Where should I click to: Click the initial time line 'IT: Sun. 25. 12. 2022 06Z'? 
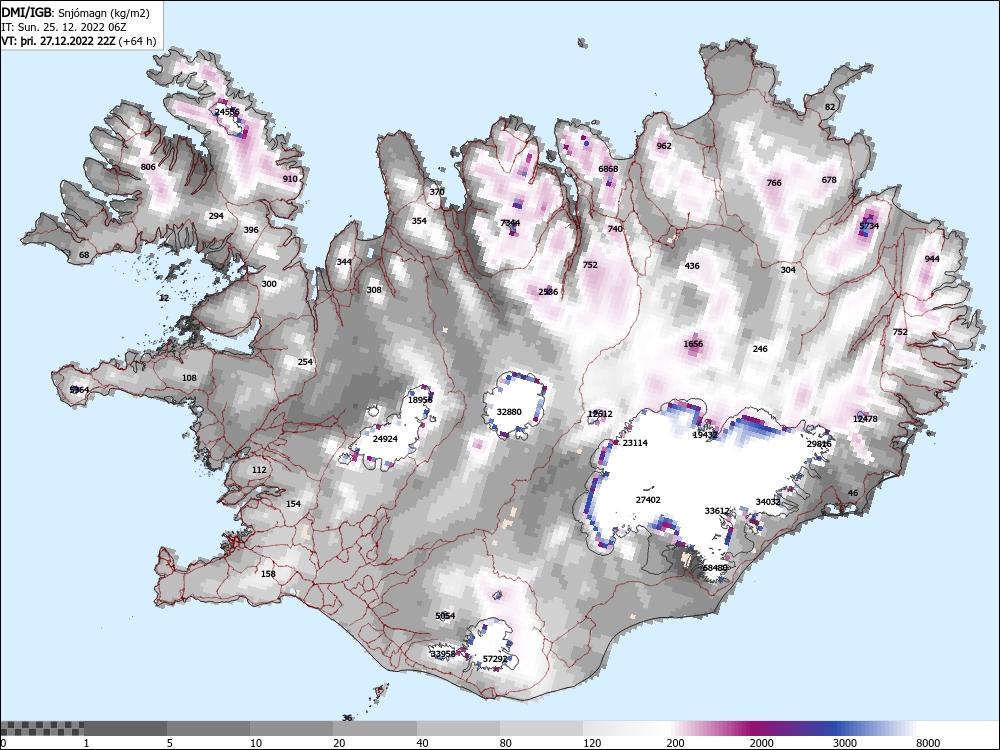64,27
